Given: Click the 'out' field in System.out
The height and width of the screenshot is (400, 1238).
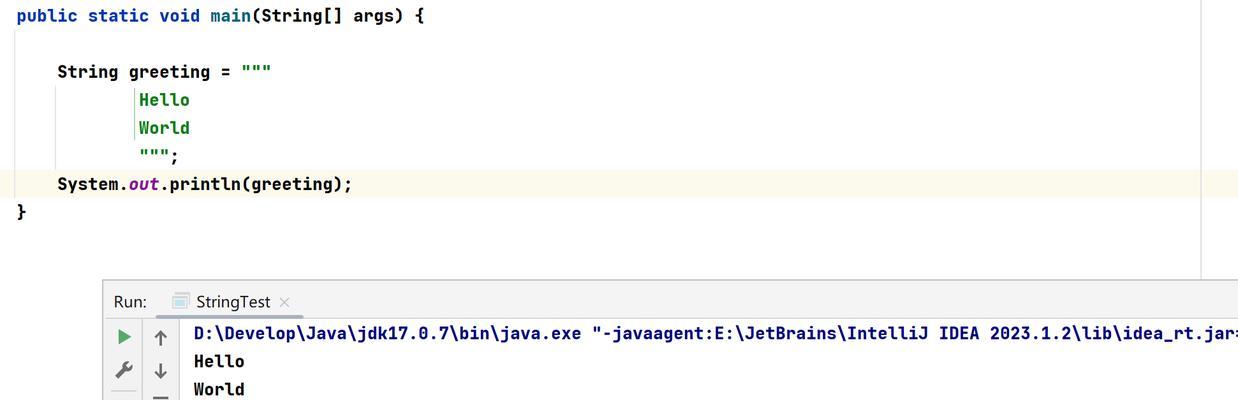Looking at the screenshot, I should (144, 184).
